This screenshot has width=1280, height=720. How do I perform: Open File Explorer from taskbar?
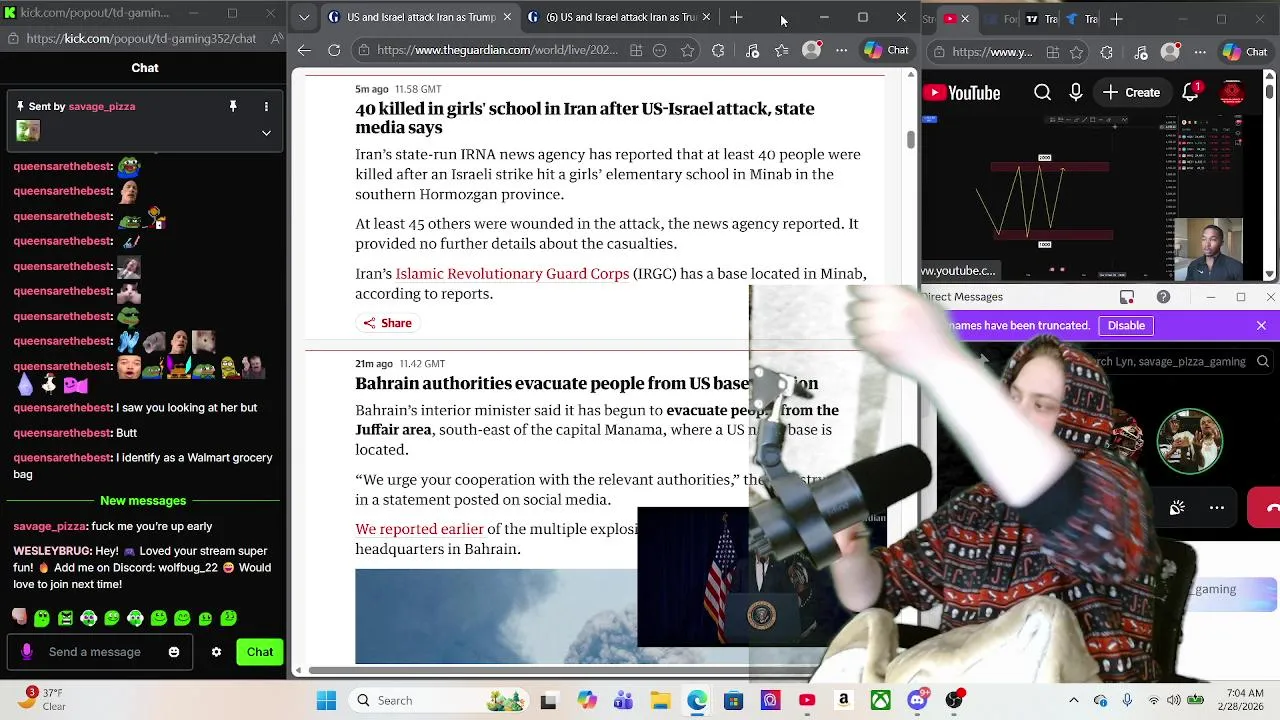click(660, 700)
